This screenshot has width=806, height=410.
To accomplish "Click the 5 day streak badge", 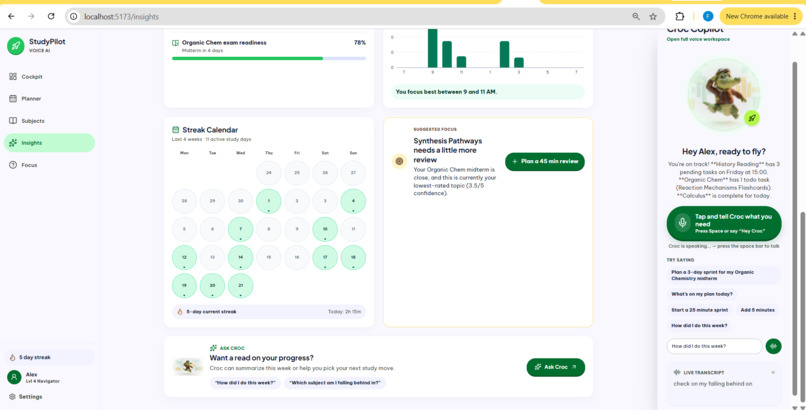I will (x=49, y=357).
